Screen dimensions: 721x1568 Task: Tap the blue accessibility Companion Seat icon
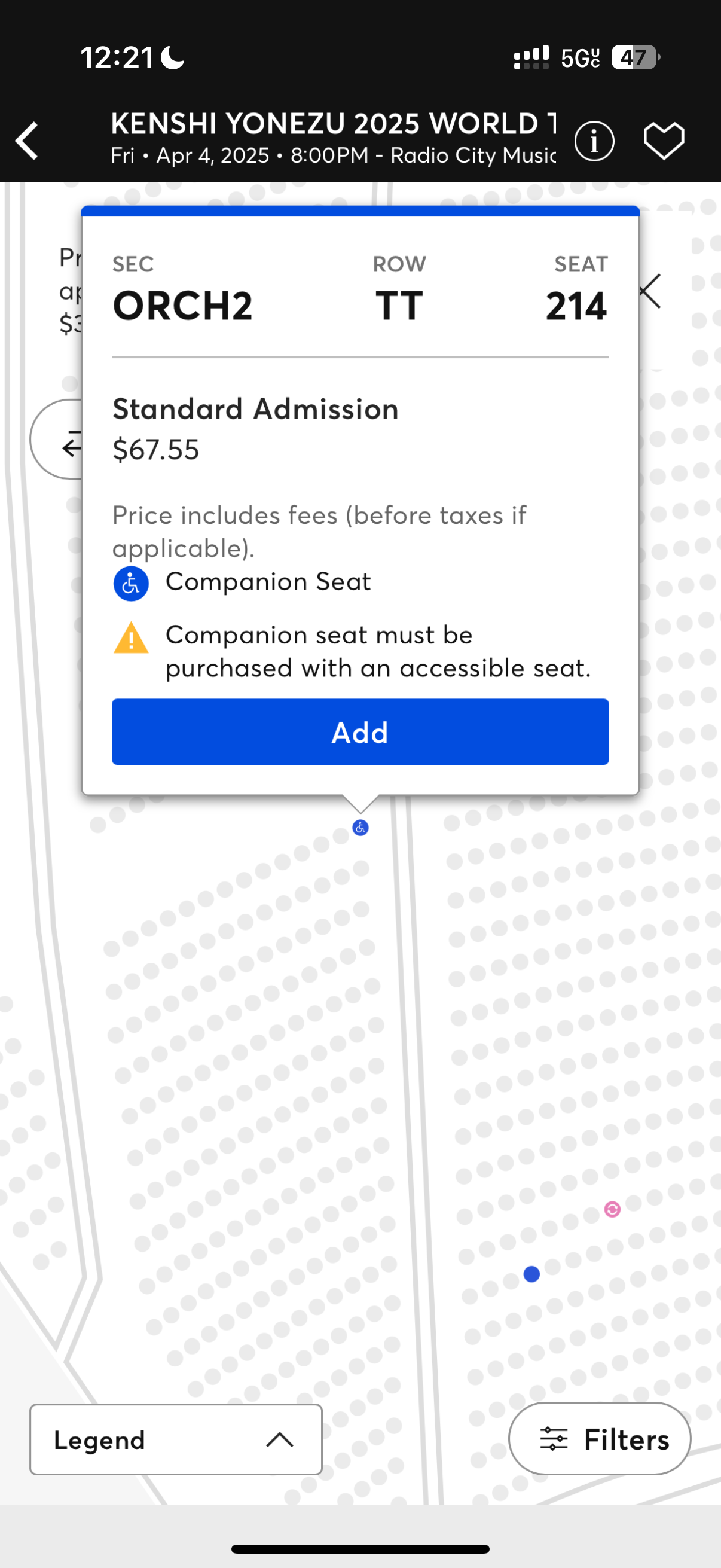coord(131,584)
